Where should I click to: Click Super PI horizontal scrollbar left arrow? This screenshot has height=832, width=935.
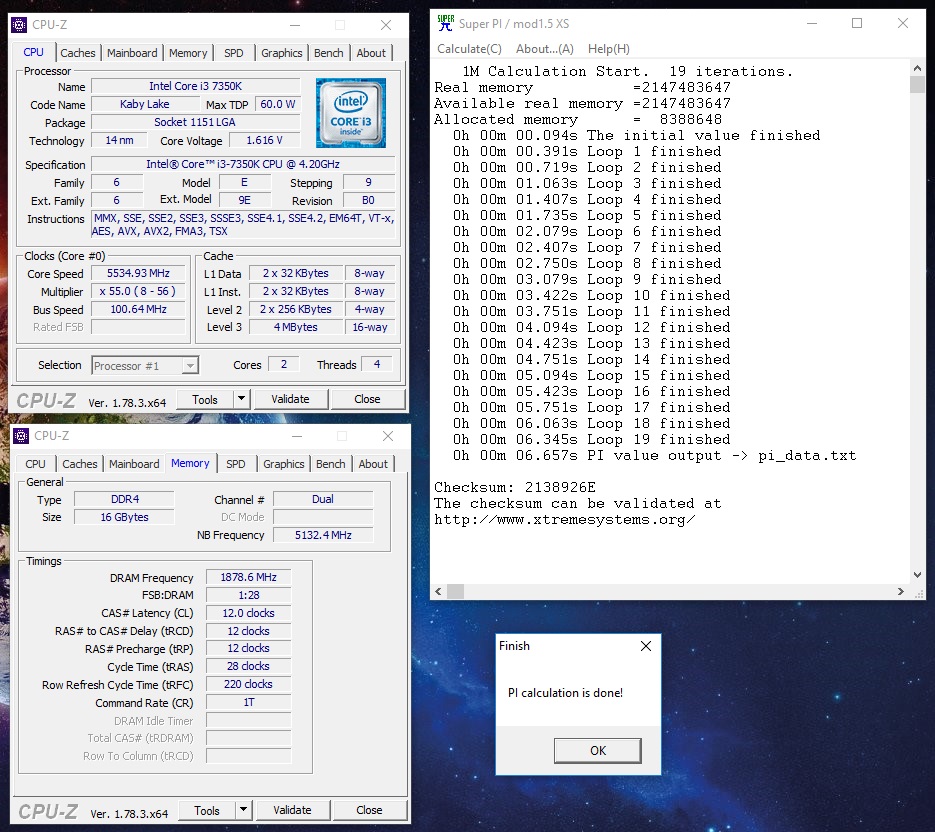tap(439, 592)
